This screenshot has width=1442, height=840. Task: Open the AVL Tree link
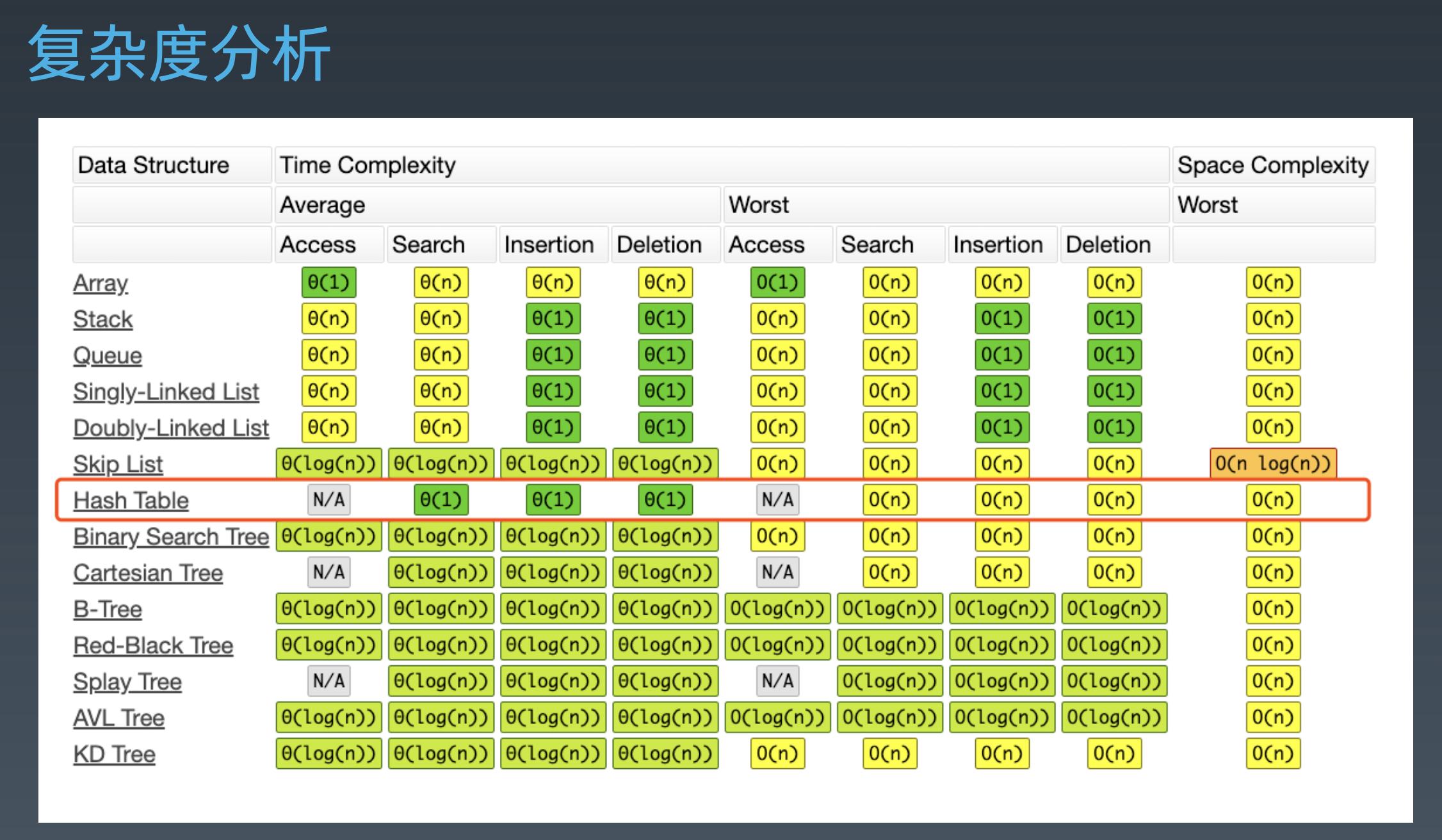tap(118, 718)
